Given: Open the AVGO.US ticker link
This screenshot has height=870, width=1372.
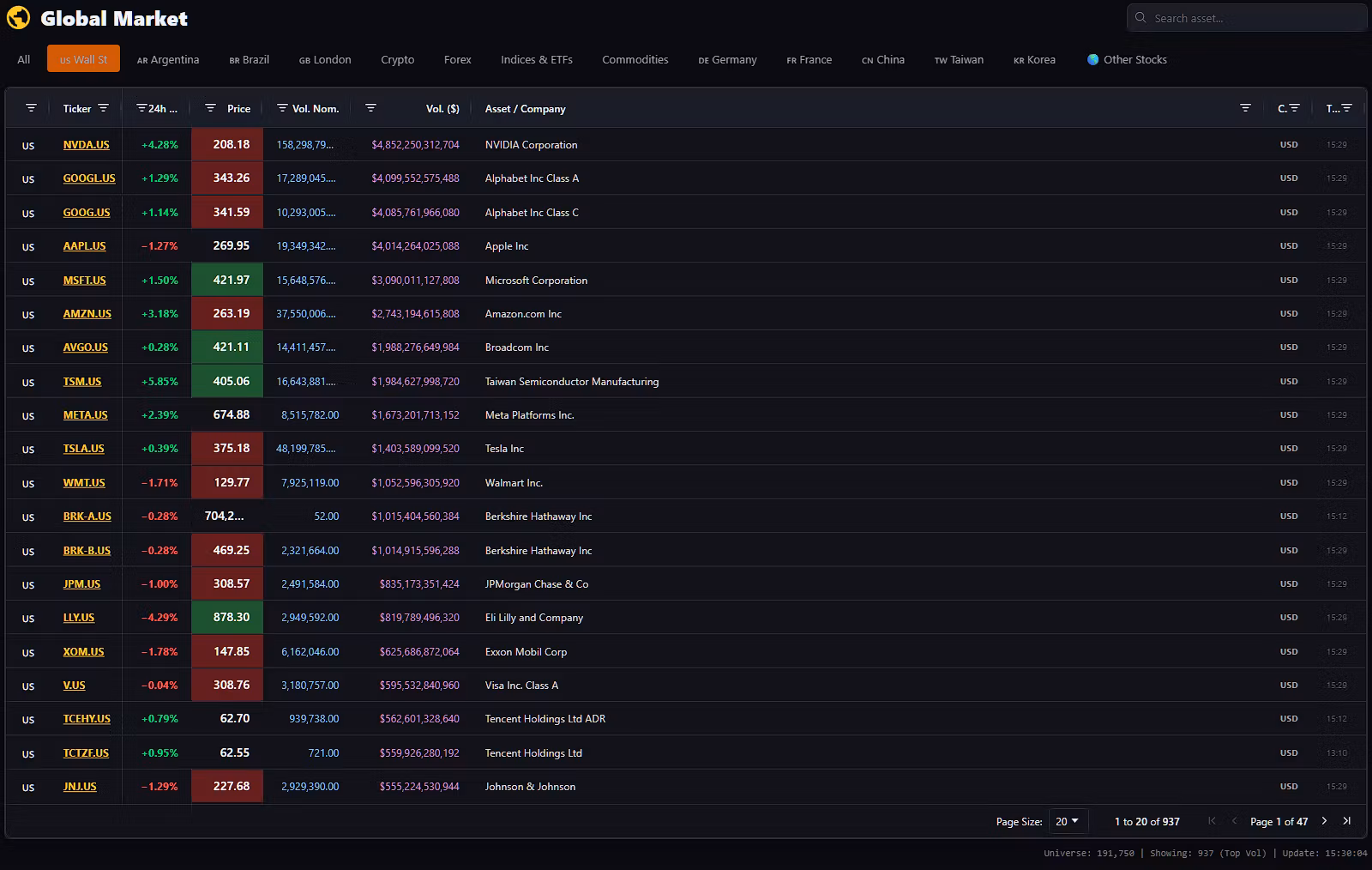Looking at the screenshot, I should pos(86,347).
